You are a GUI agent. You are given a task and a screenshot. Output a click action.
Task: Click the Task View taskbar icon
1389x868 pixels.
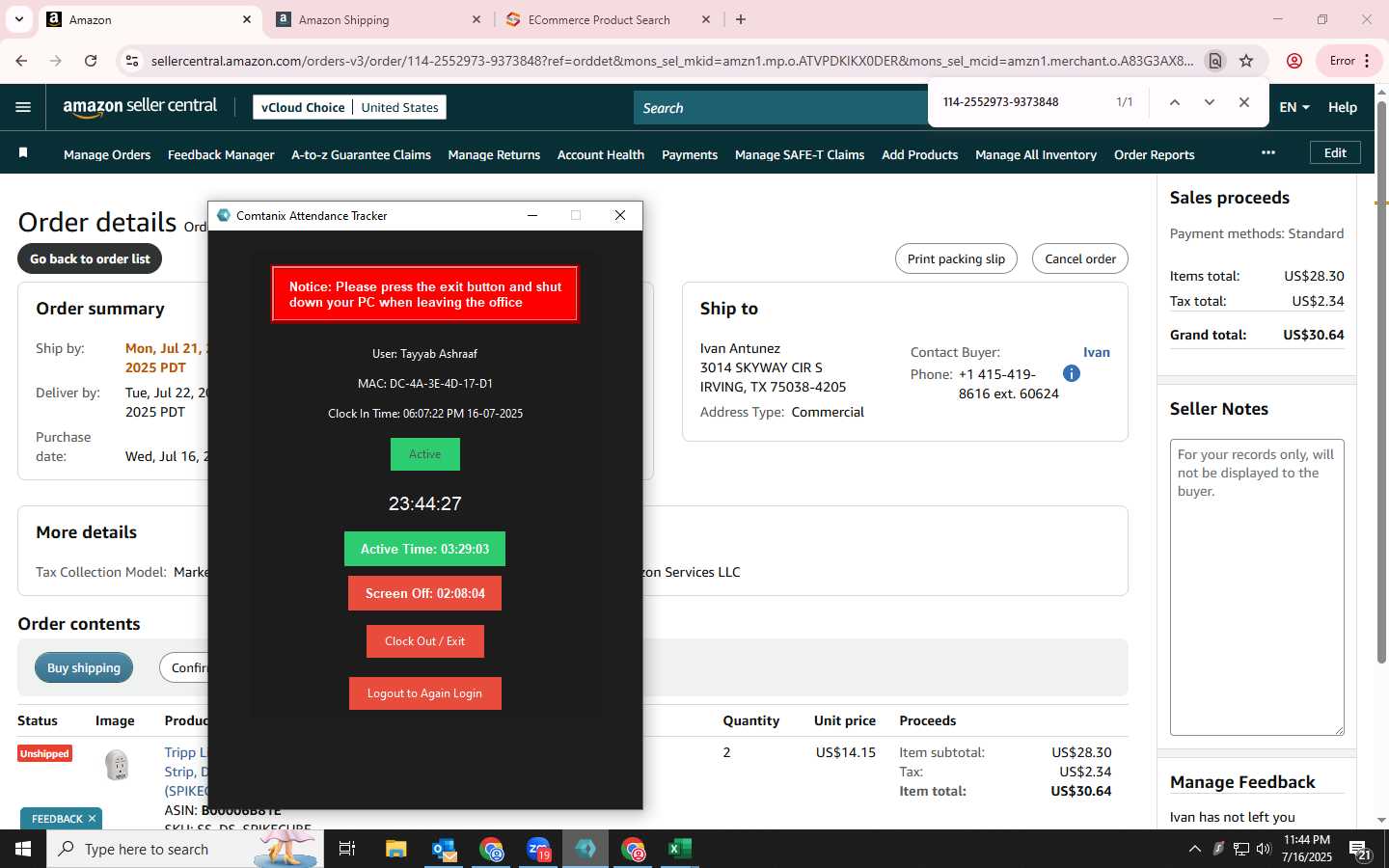pyautogui.click(x=347, y=849)
